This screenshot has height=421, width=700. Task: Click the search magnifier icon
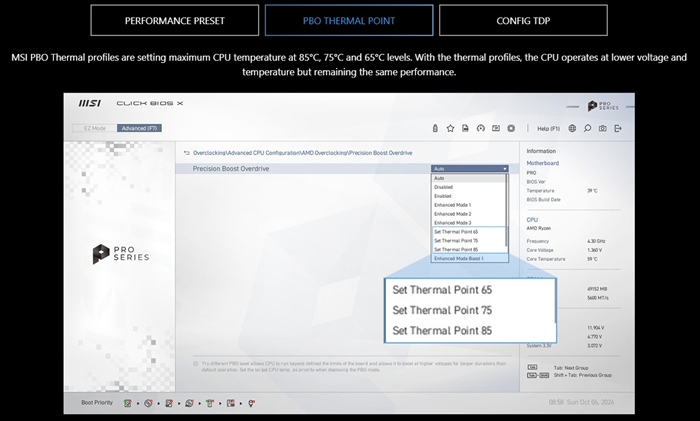(588, 129)
